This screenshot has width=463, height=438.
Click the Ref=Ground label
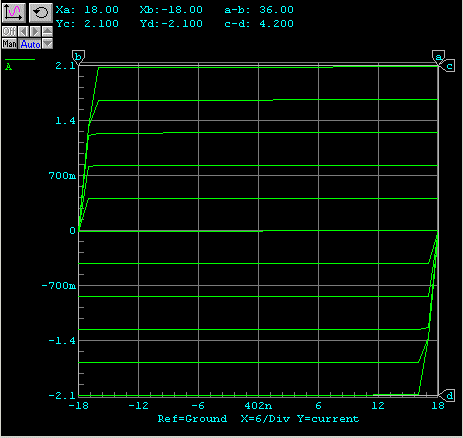[x=192, y=419]
